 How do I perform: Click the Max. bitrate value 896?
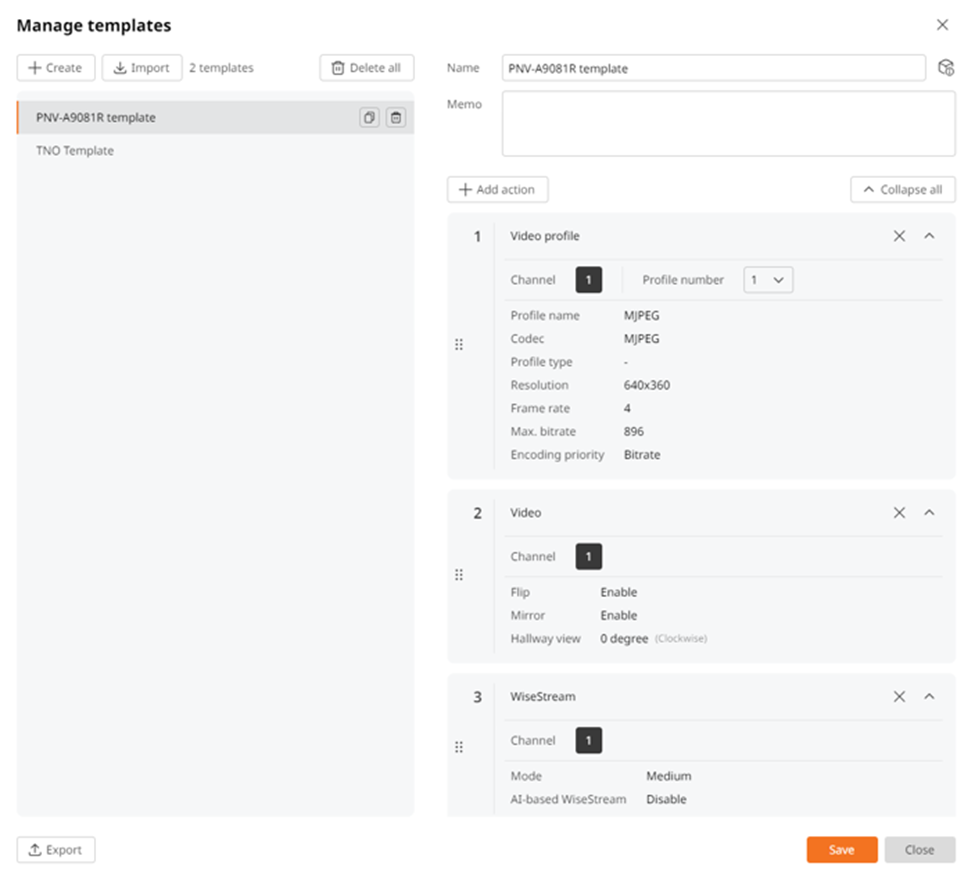634,431
